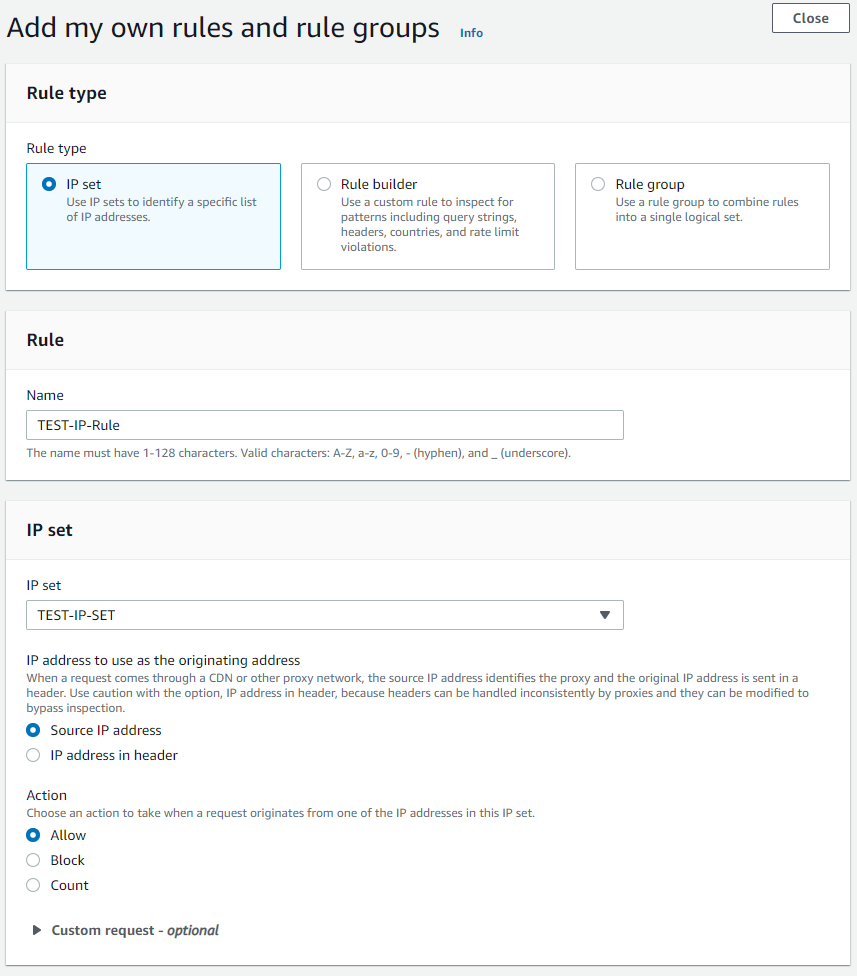Click the Rule builder card description text

(x=429, y=224)
